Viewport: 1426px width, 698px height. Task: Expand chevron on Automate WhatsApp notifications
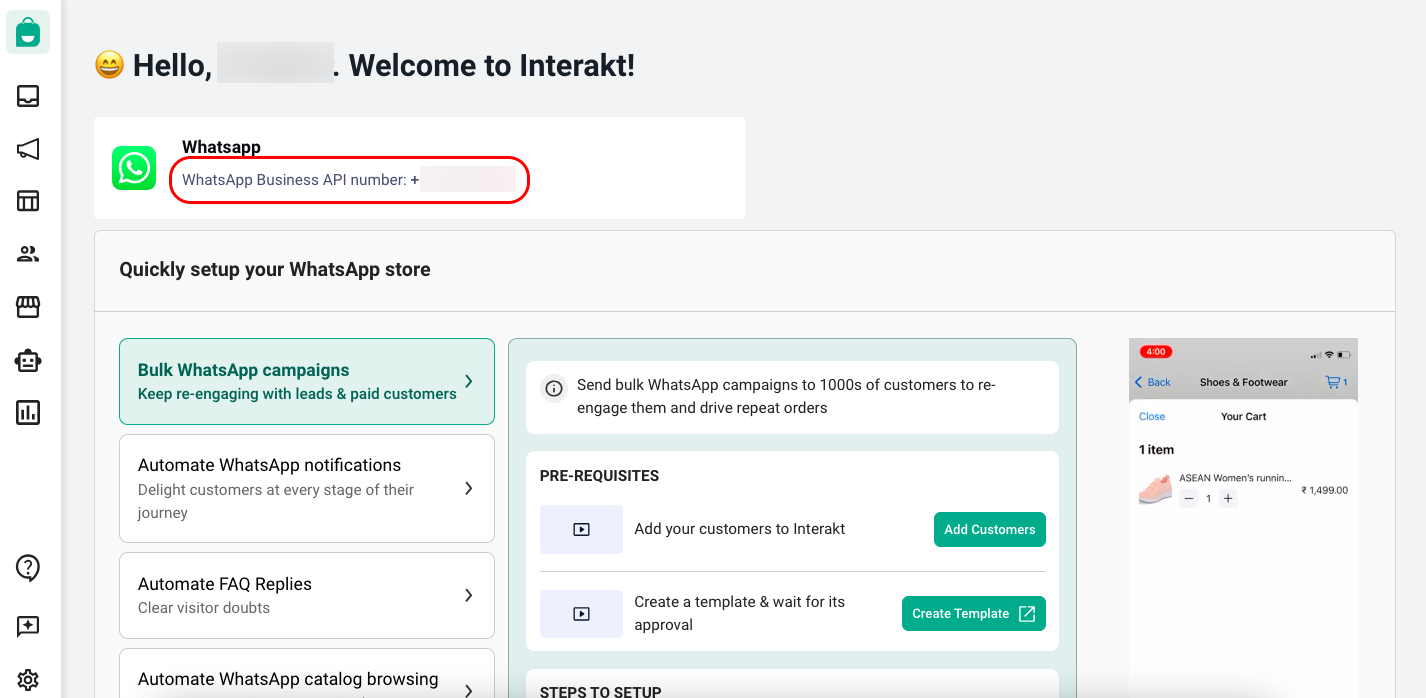point(469,488)
